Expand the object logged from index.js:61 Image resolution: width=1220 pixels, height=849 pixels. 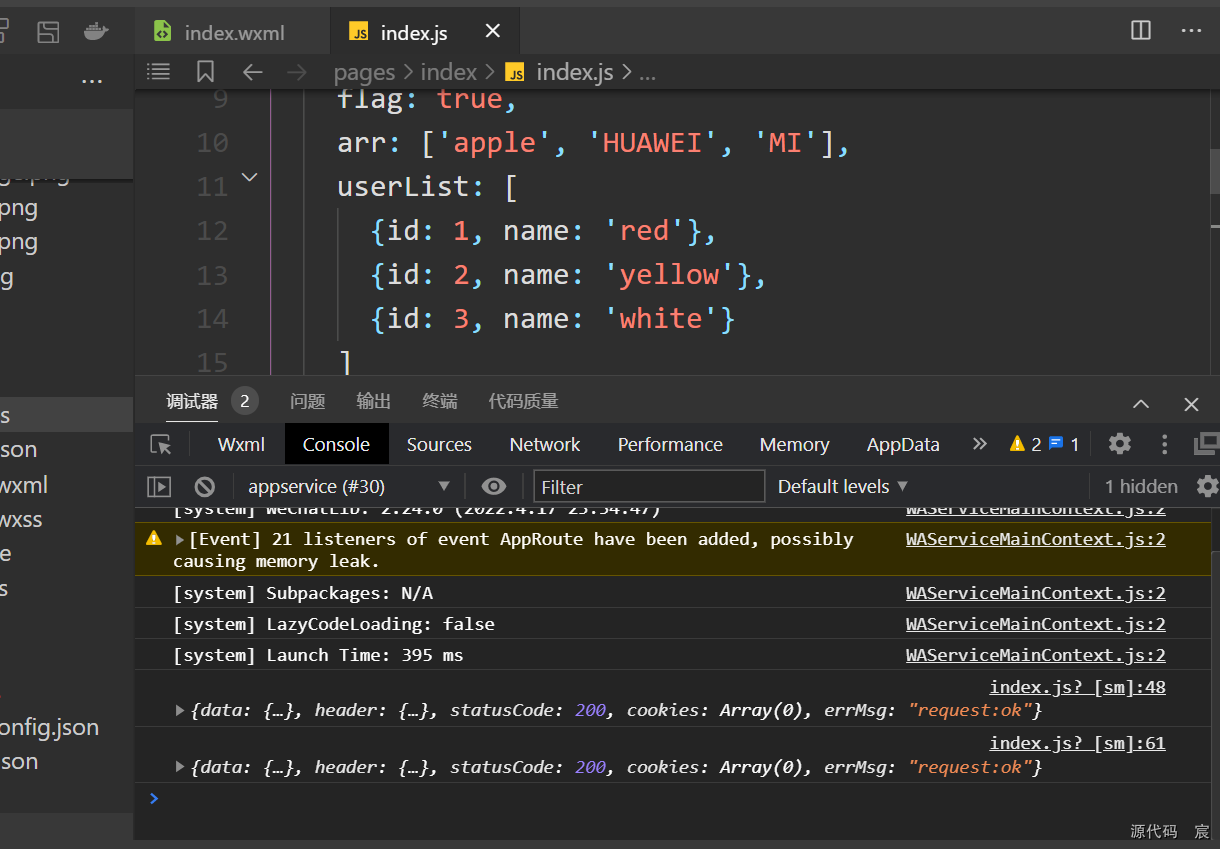coord(180,767)
